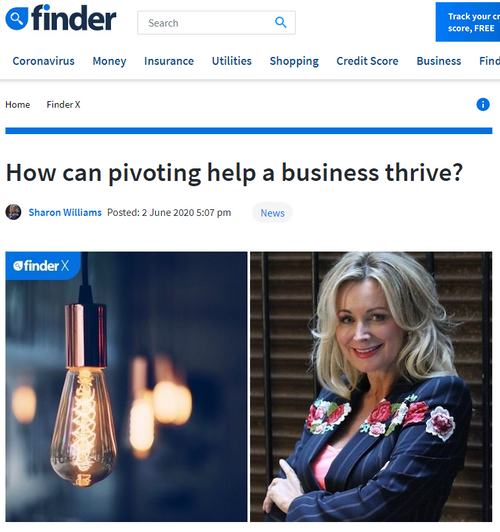Open the blue info icon
This screenshot has width=500, height=532.
[483, 104]
